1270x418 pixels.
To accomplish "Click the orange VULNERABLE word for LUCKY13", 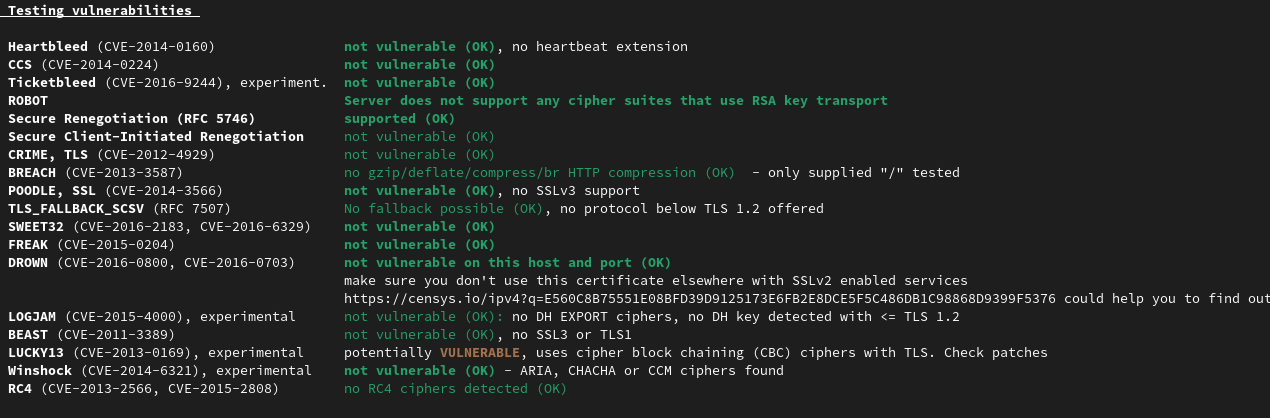I will click(480, 353).
